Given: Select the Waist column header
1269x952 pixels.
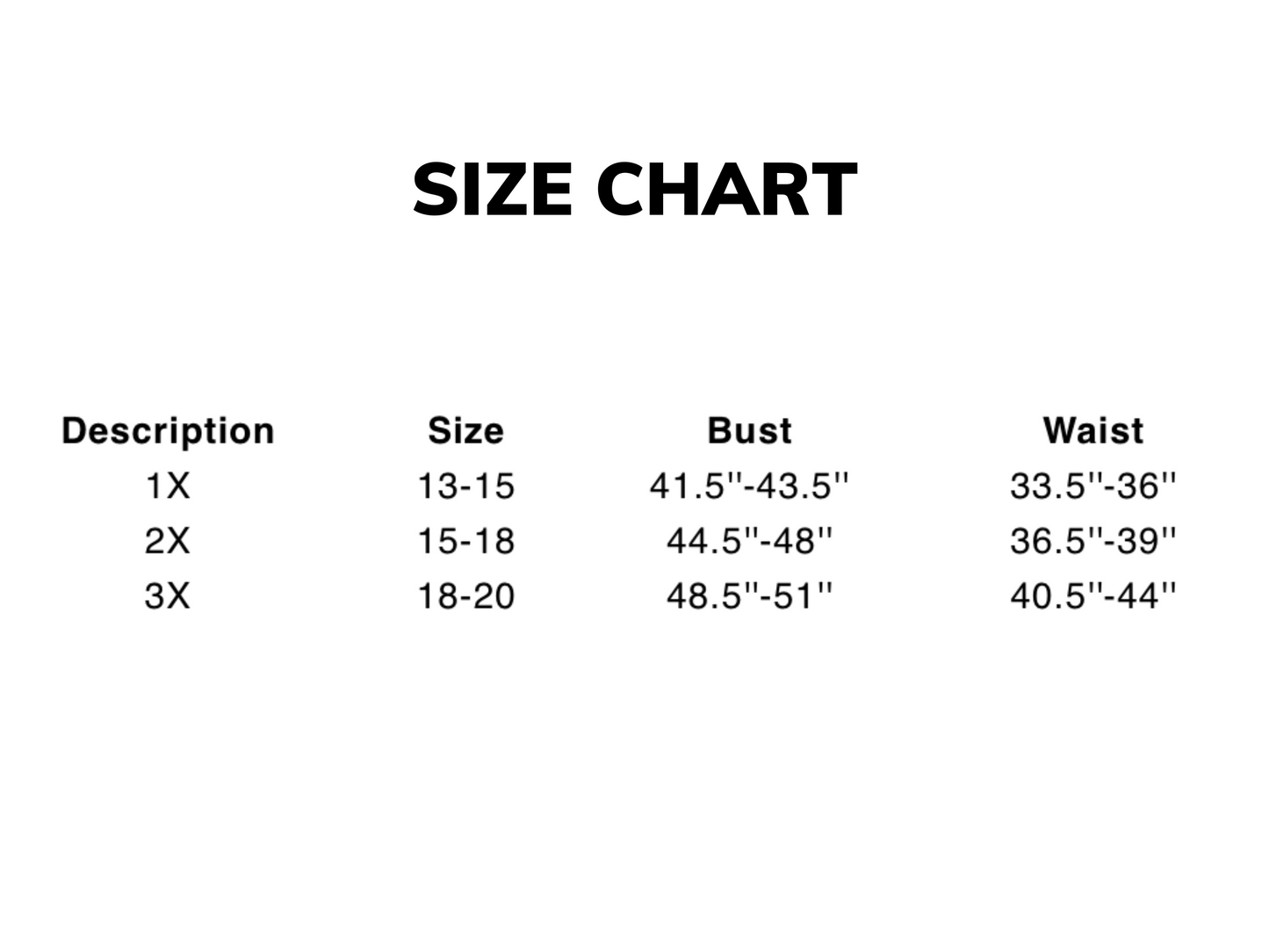Looking at the screenshot, I should [1093, 431].
